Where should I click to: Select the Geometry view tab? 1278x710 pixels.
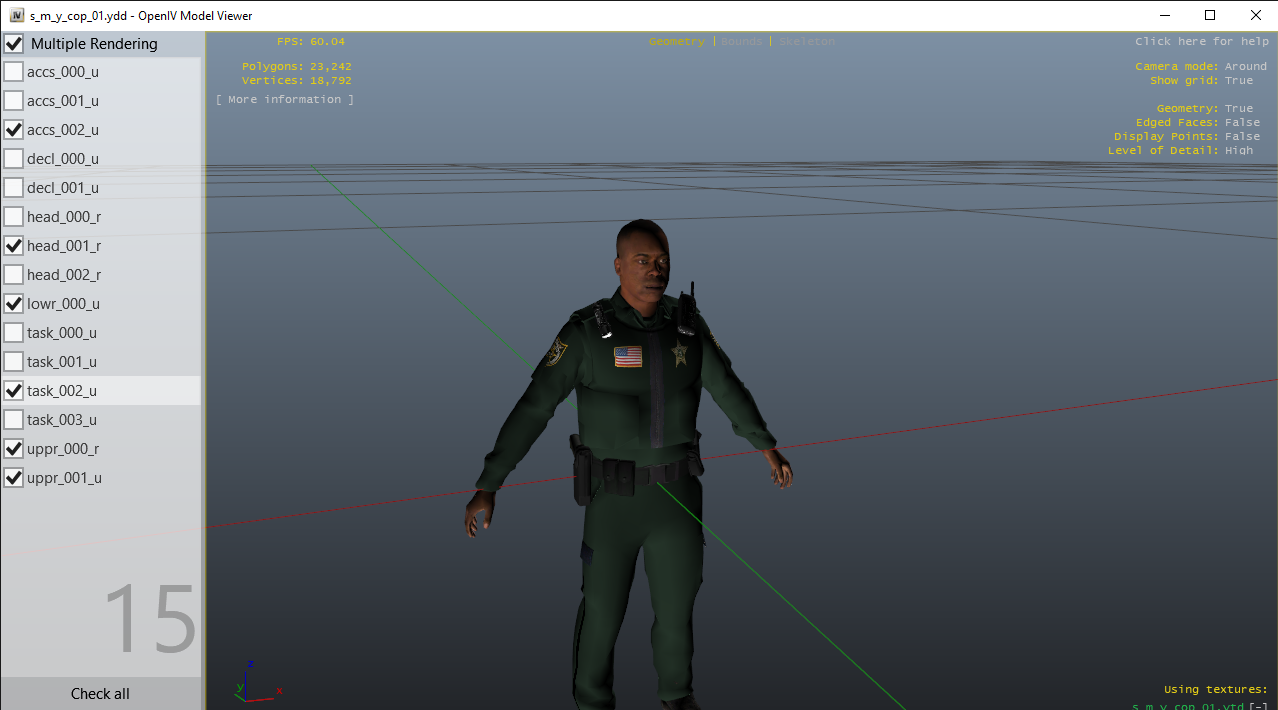[x=676, y=42]
